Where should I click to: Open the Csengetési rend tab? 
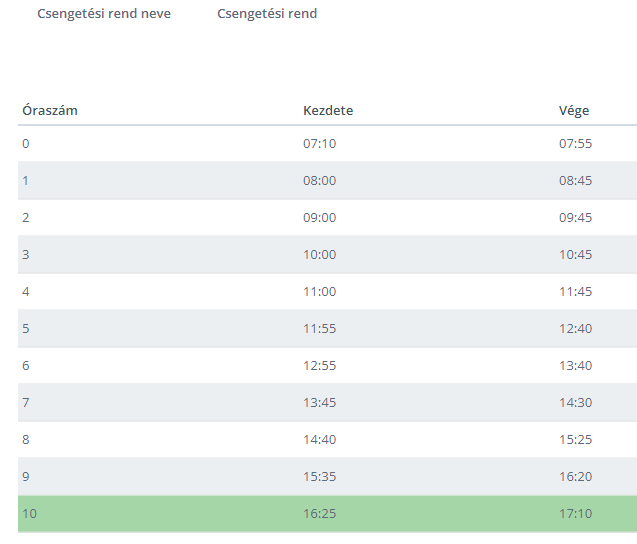click(x=267, y=13)
